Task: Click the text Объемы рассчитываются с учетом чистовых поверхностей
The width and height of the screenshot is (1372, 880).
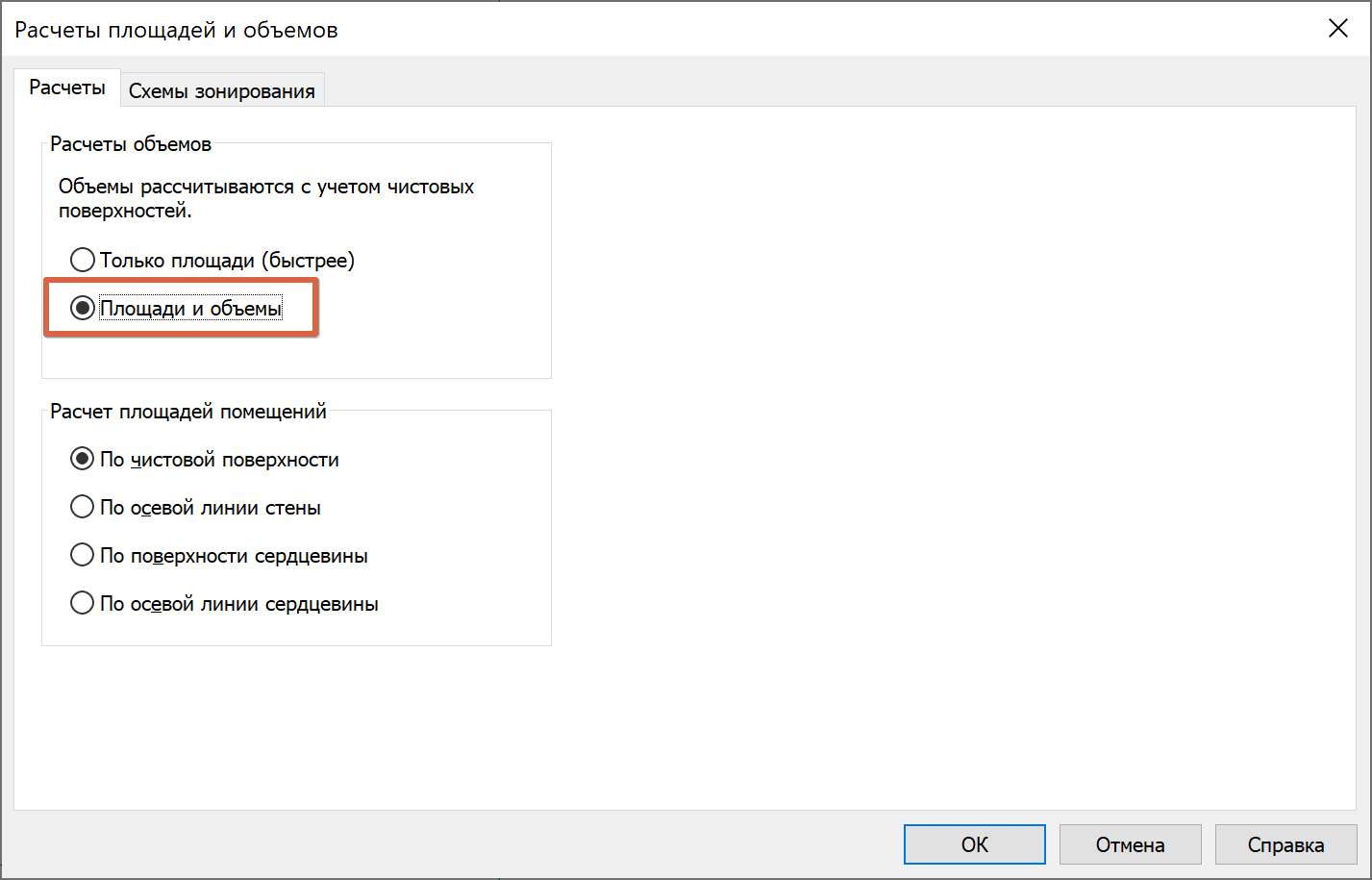Action: [266, 199]
